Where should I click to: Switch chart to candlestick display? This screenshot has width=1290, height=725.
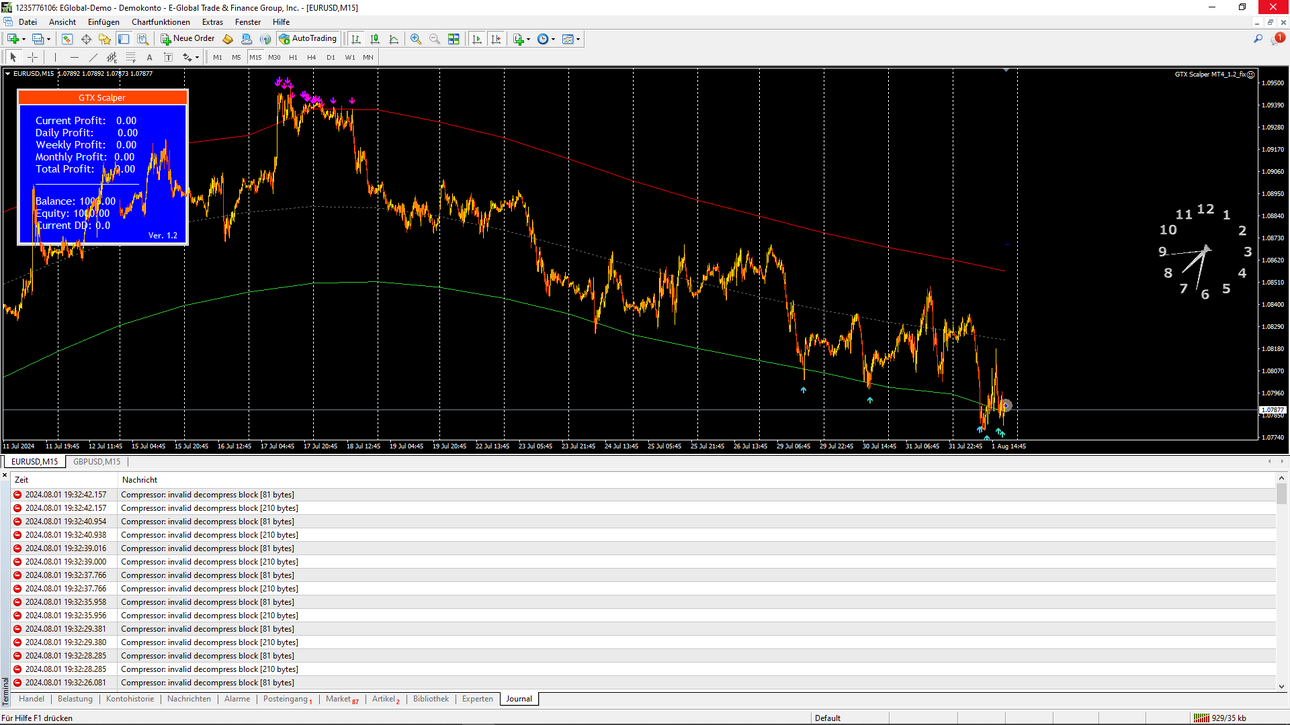375,39
